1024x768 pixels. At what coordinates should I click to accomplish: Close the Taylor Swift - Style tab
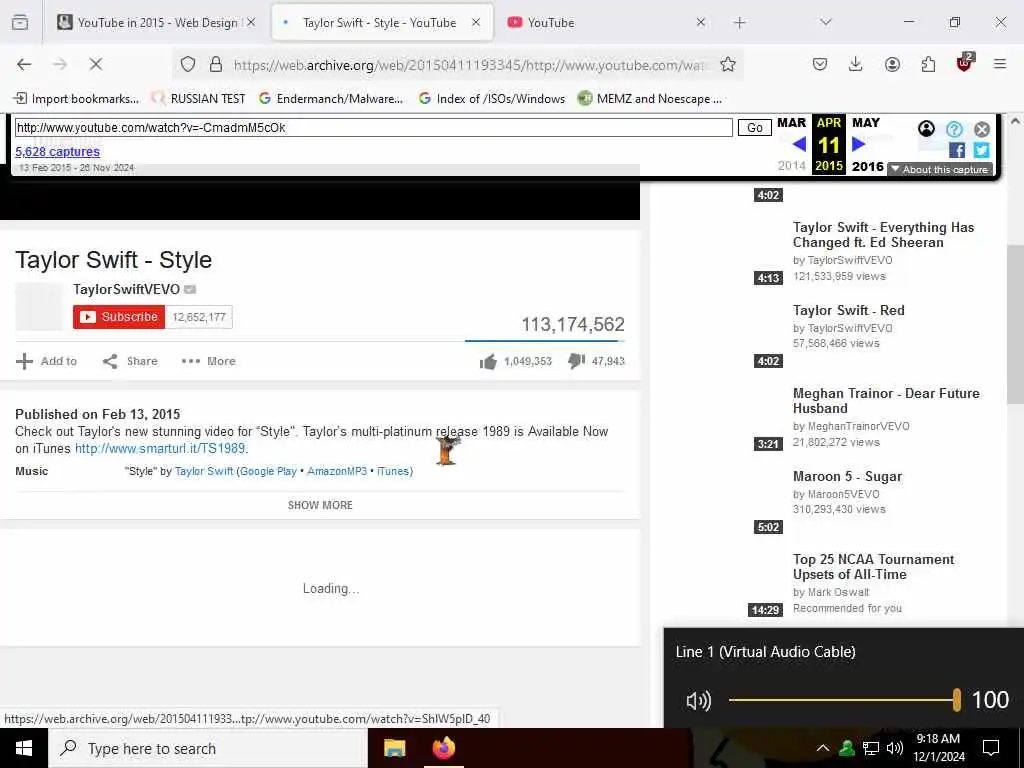[476, 22]
